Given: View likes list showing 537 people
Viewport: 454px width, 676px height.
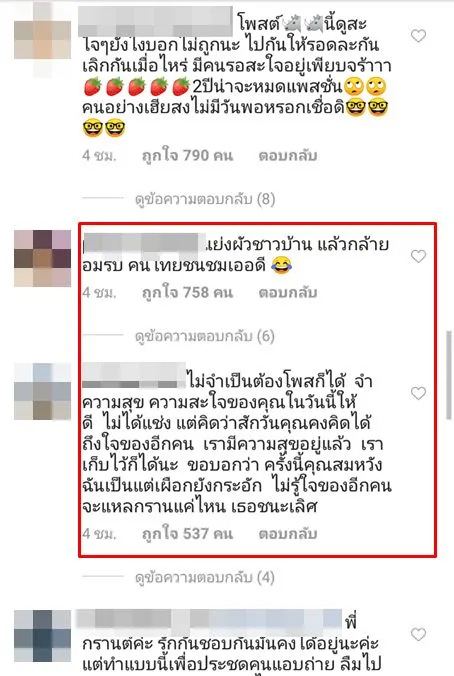Looking at the screenshot, I should pos(188,534).
